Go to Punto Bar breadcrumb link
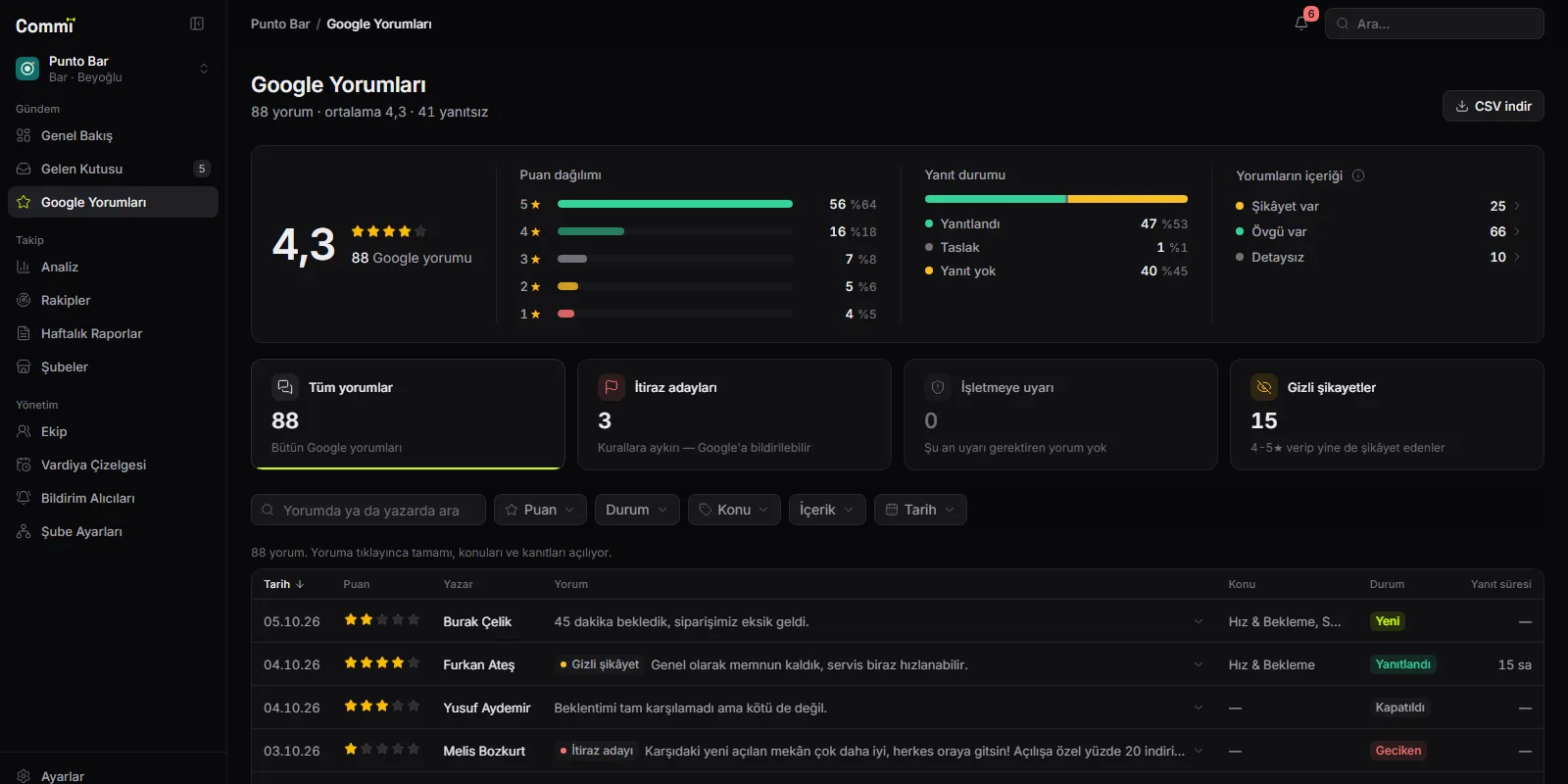The width and height of the screenshot is (1568, 784). 280,24
